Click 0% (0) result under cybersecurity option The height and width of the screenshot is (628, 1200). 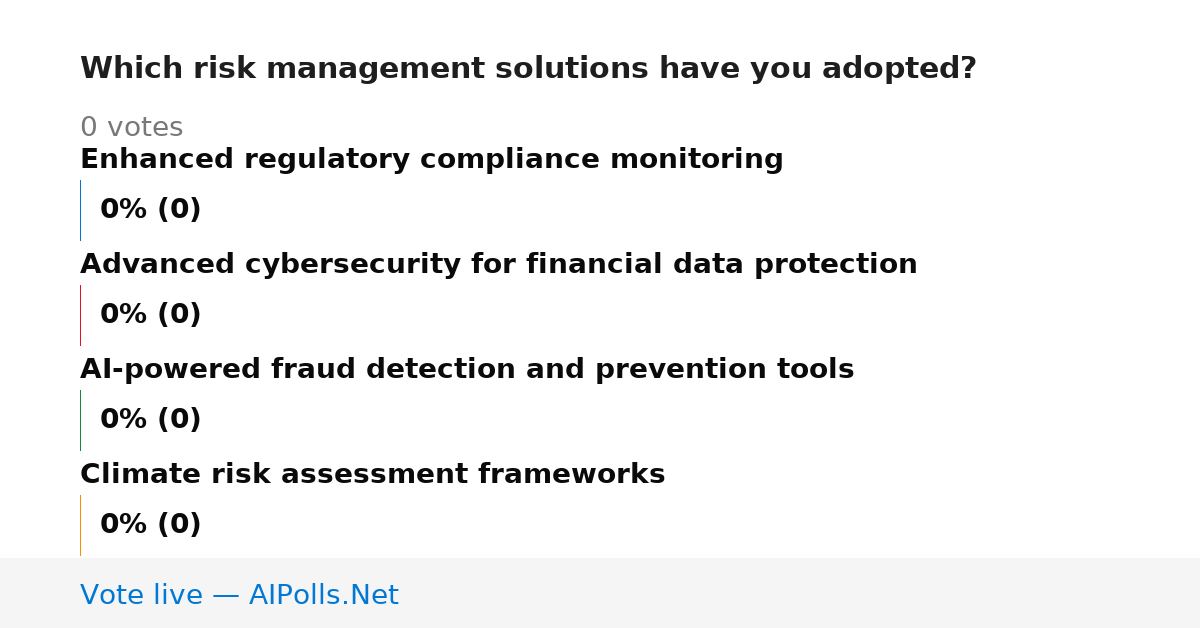click(151, 315)
